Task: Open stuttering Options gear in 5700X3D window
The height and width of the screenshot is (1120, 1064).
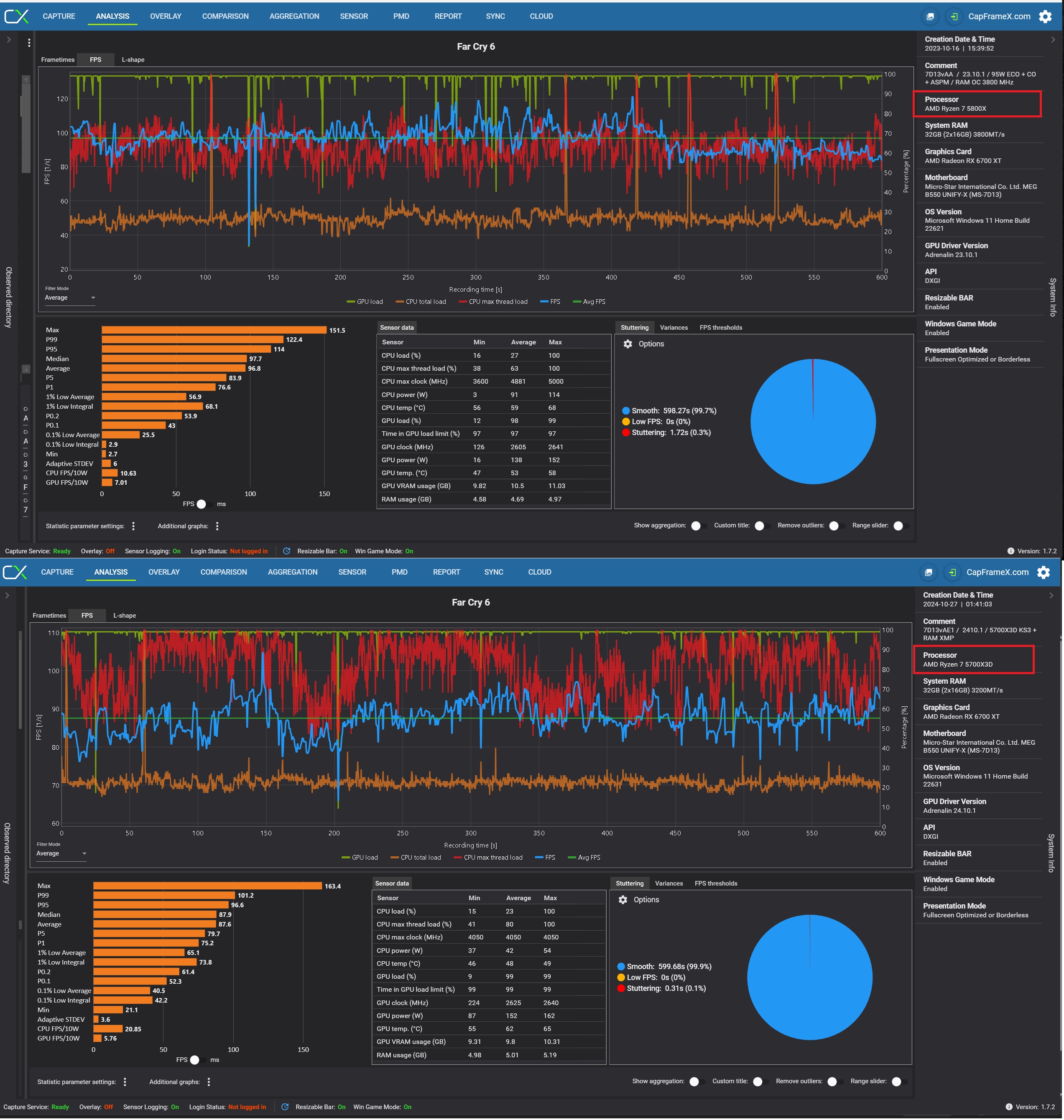Action: 623,899
